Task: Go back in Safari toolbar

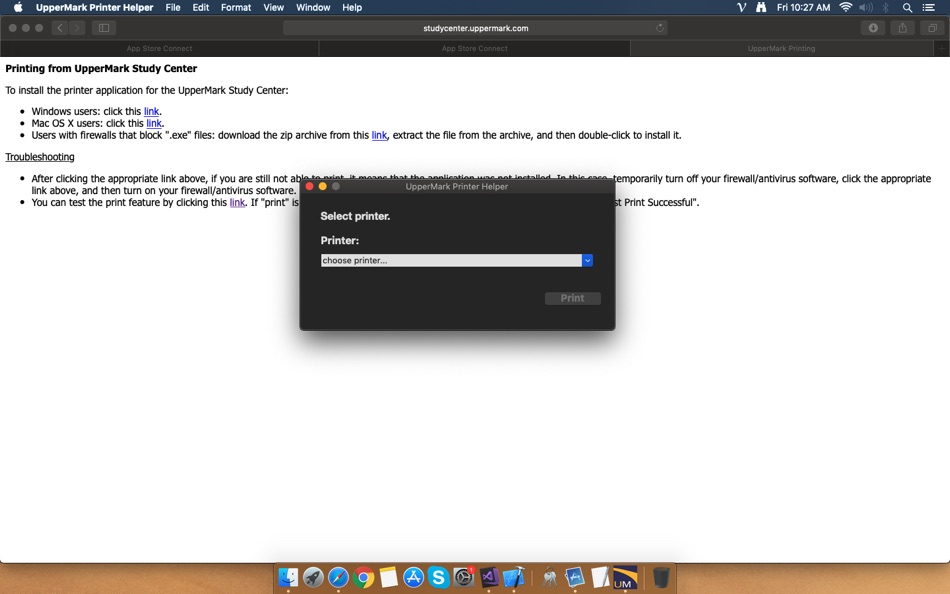Action: (x=59, y=28)
